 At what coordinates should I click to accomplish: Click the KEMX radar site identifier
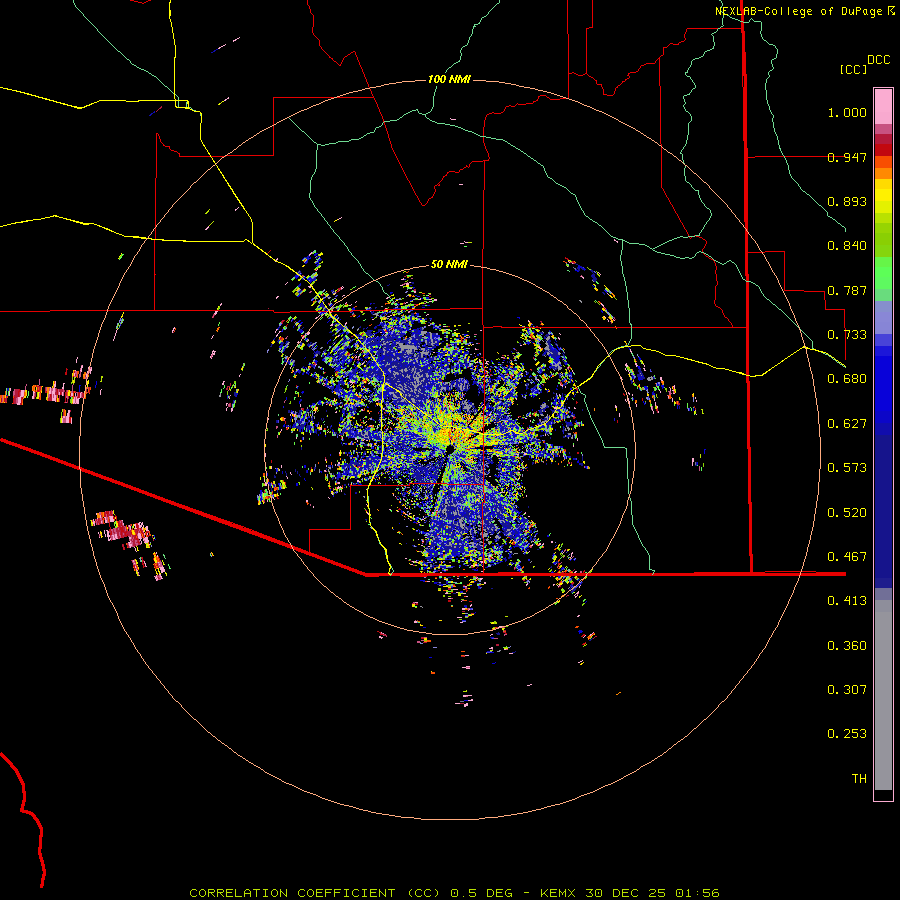(559, 893)
